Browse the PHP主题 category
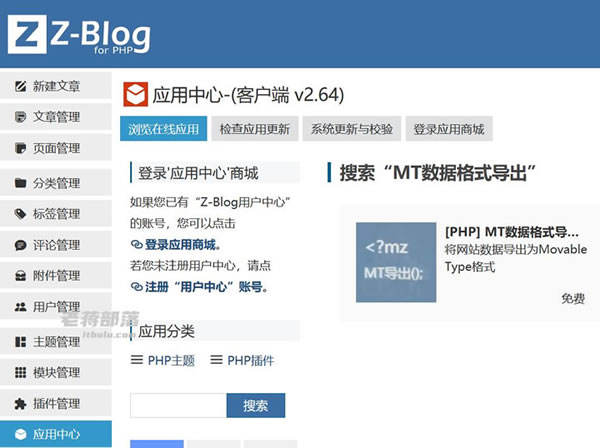The width and height of the screenshot is (600, 448). [171, 360]
